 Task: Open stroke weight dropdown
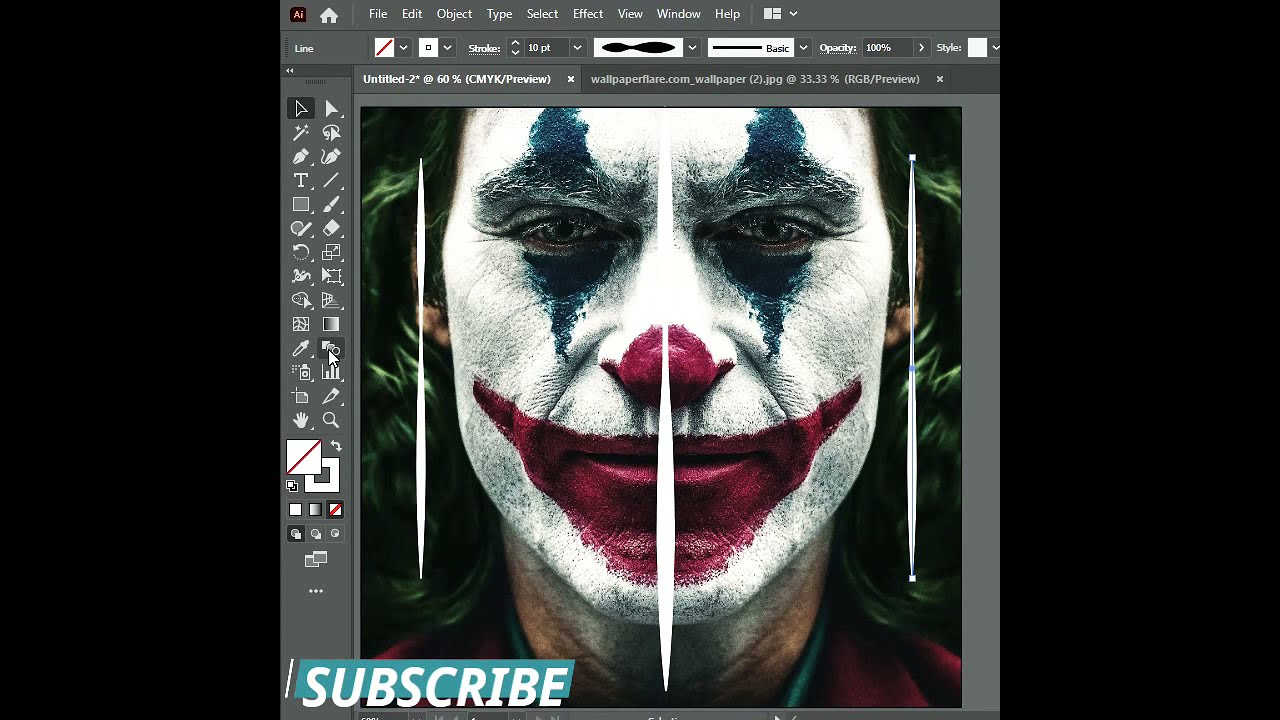tap(577, 48)
